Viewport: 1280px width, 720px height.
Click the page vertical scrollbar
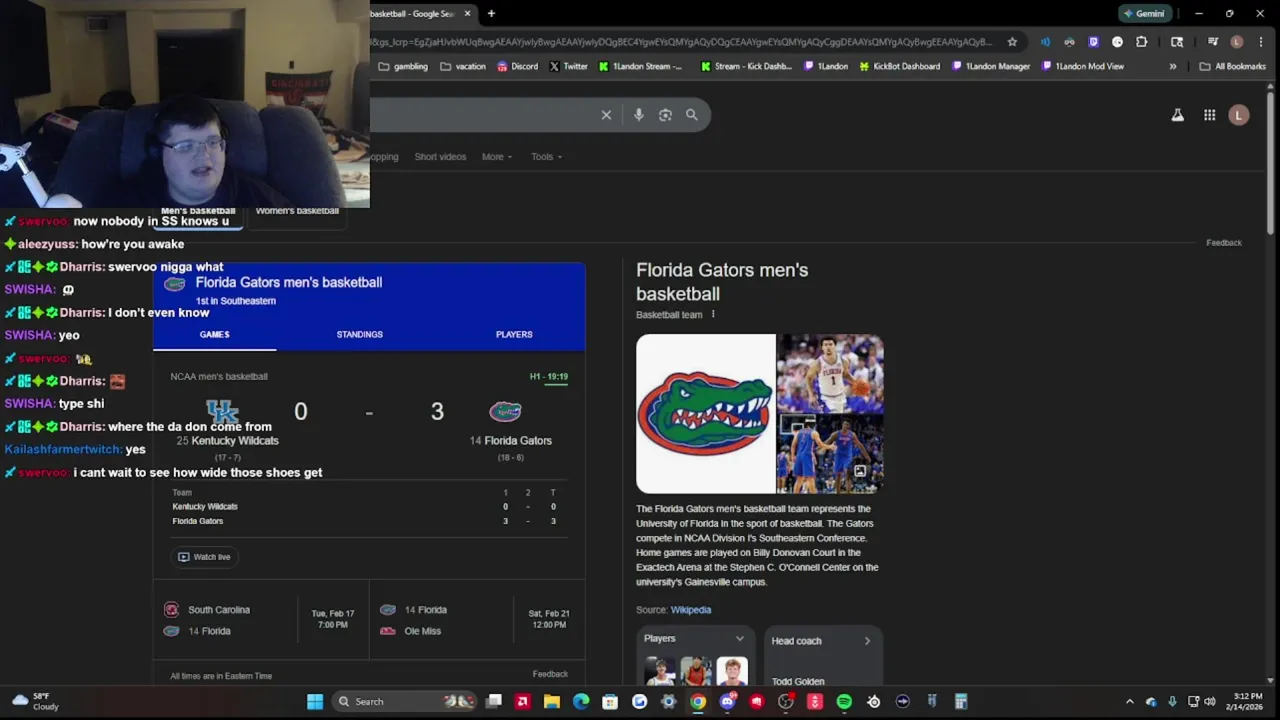tap(1272, 165)
